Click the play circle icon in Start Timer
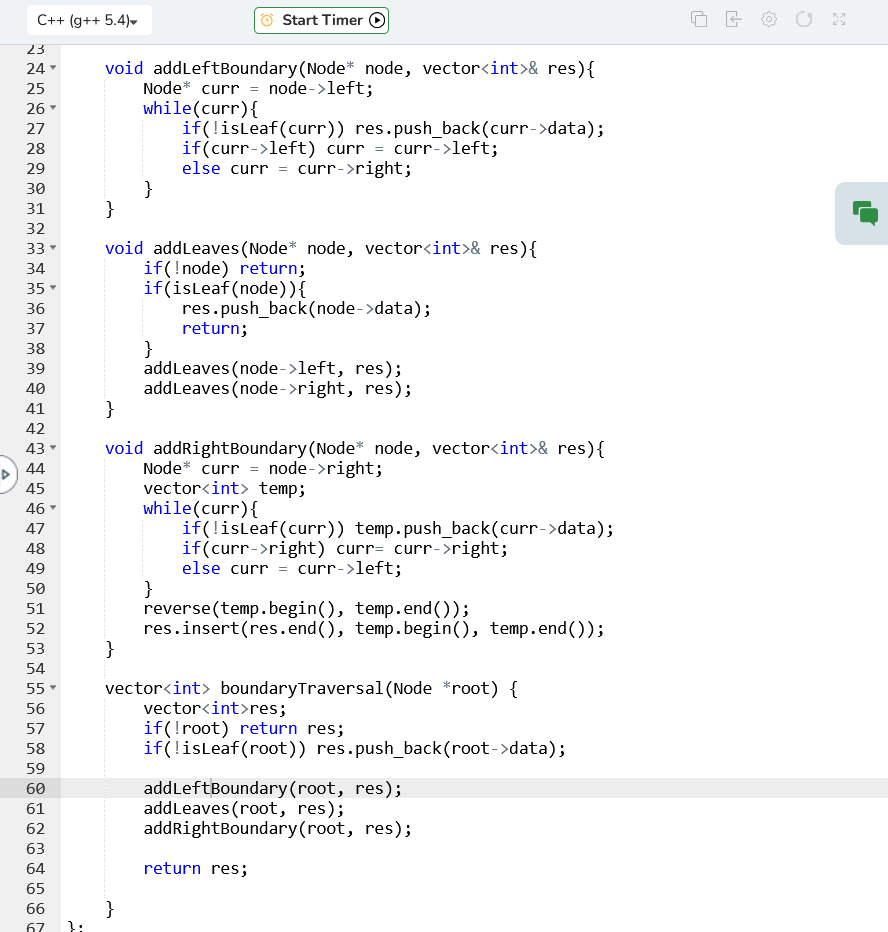 pos(377,20)
